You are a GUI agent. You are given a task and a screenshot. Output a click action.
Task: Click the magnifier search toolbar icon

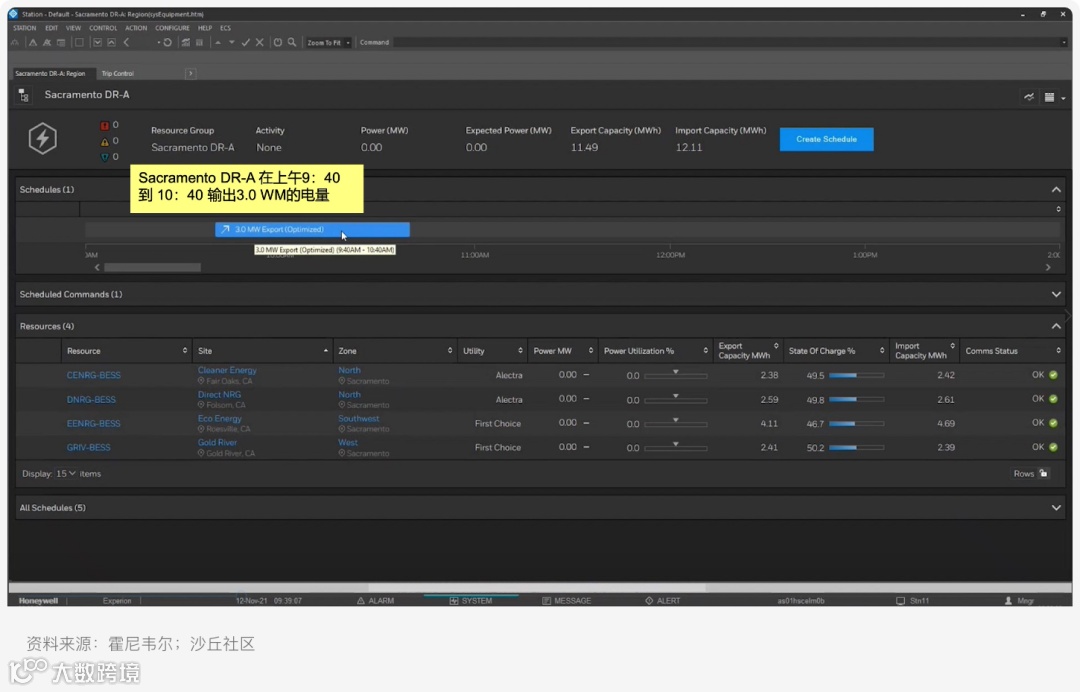click(292, 43)
